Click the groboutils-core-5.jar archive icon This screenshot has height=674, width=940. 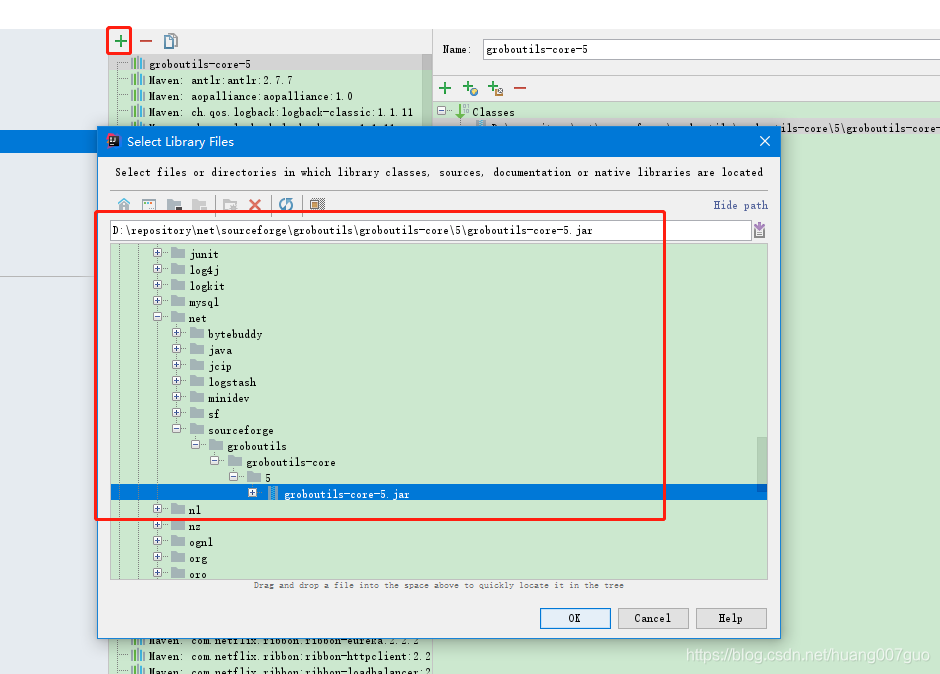pos(273,493)
